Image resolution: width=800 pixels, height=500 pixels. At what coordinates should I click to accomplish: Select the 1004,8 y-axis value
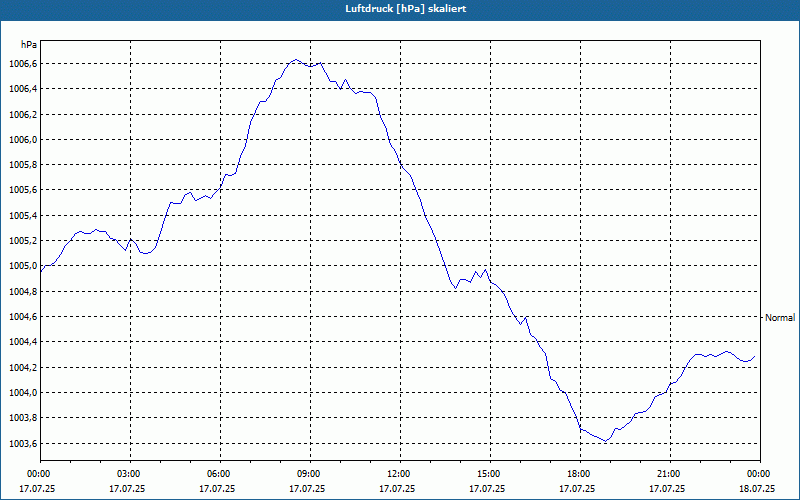click(23, 292)
